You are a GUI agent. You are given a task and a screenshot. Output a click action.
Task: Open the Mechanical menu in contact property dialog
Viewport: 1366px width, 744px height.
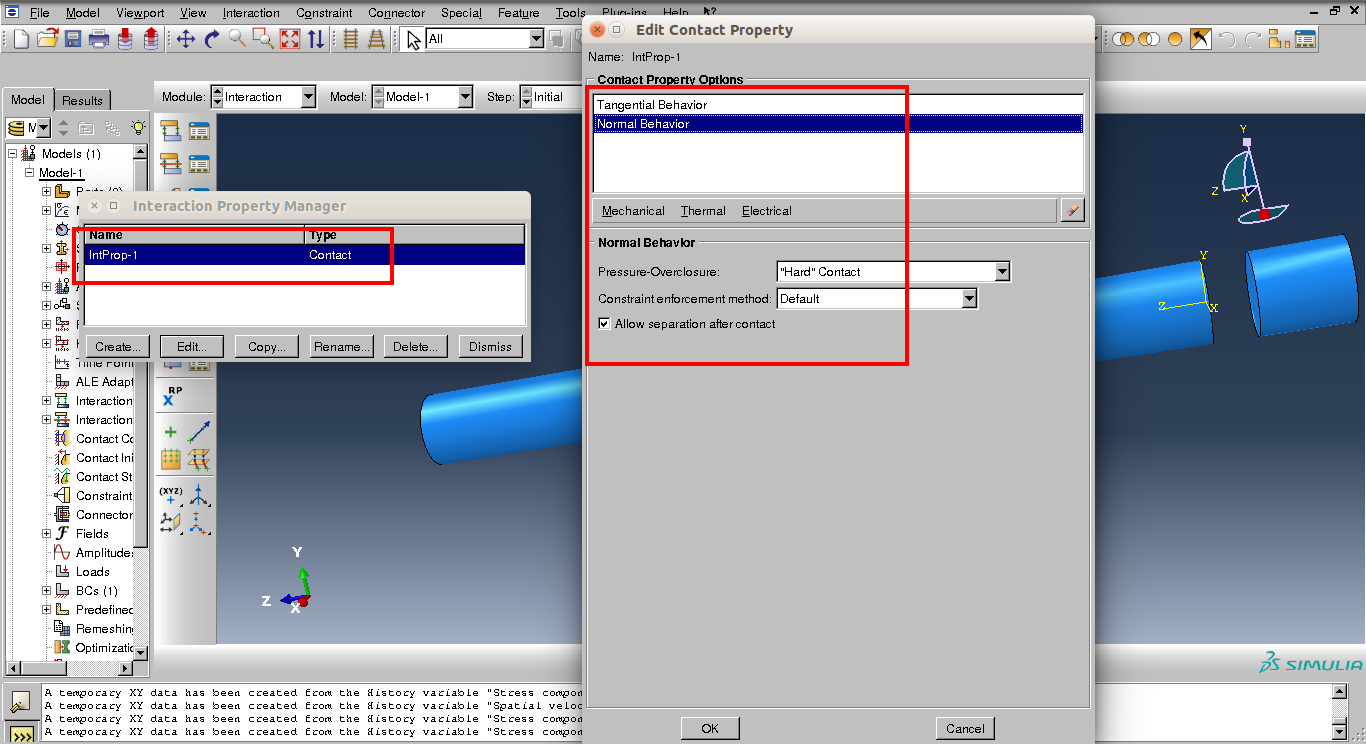click(633, 211)
